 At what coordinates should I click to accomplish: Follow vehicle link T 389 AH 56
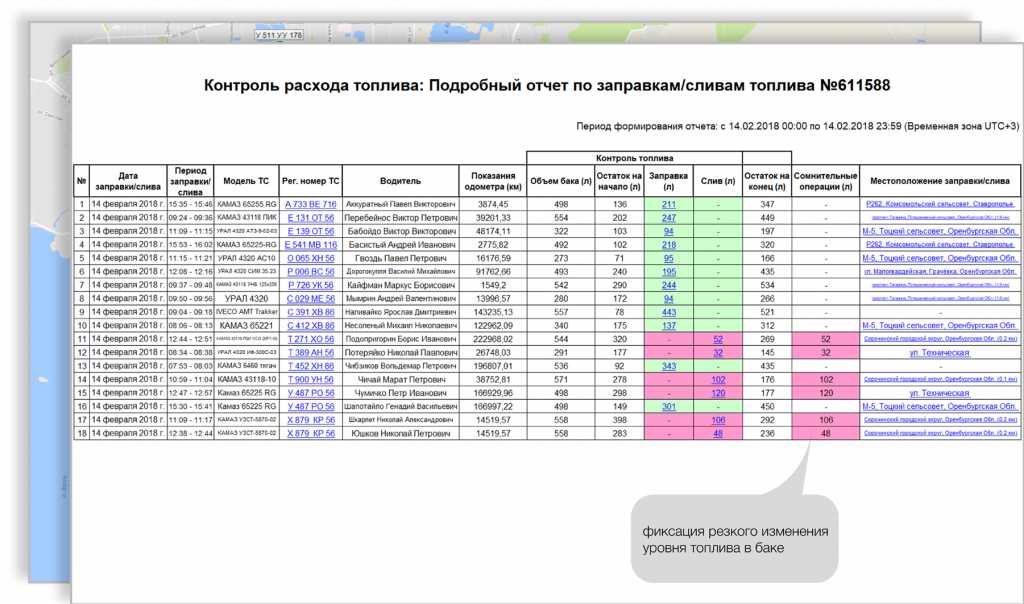311,353
